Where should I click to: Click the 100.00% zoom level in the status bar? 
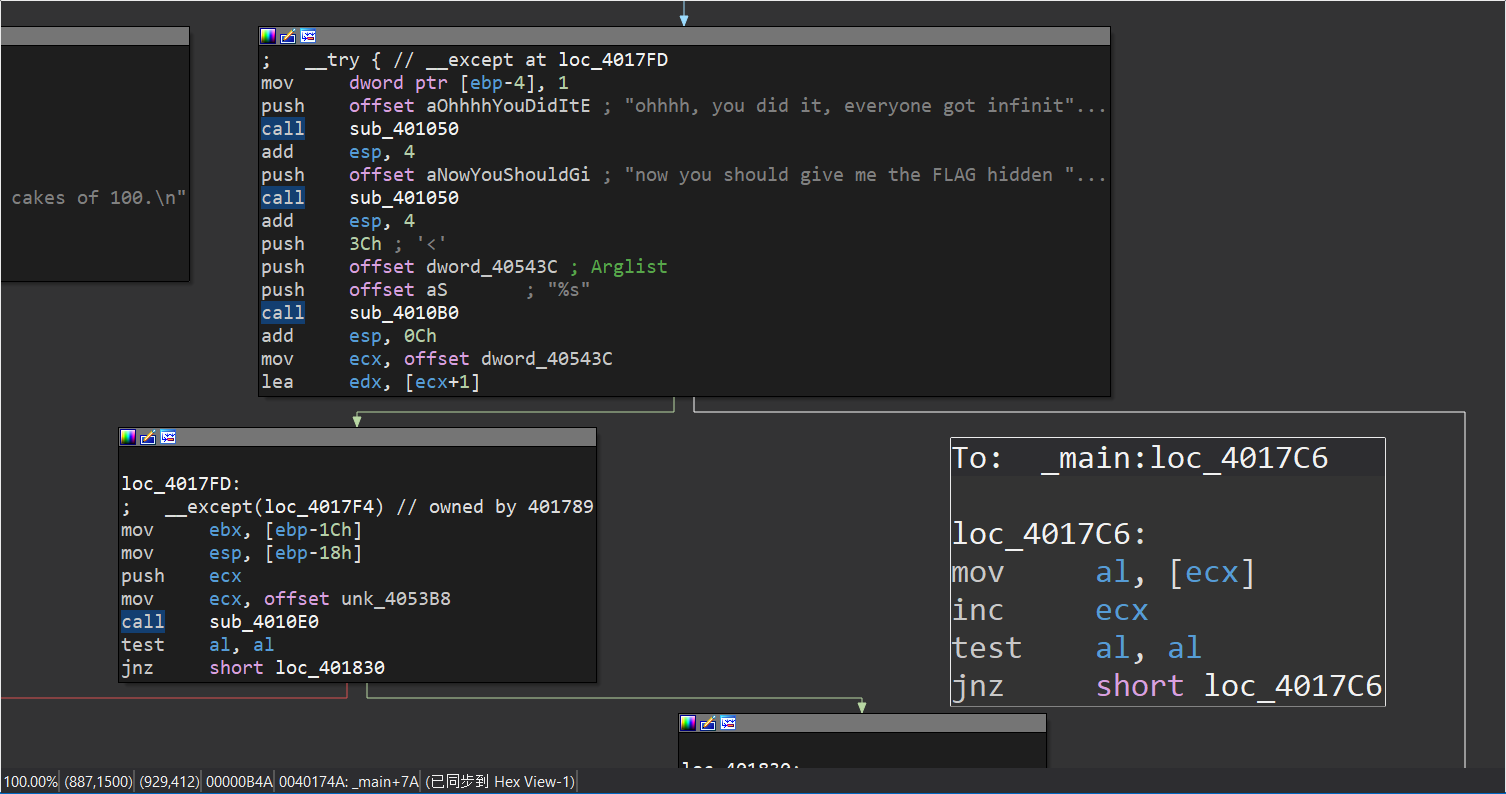point(30,781)
